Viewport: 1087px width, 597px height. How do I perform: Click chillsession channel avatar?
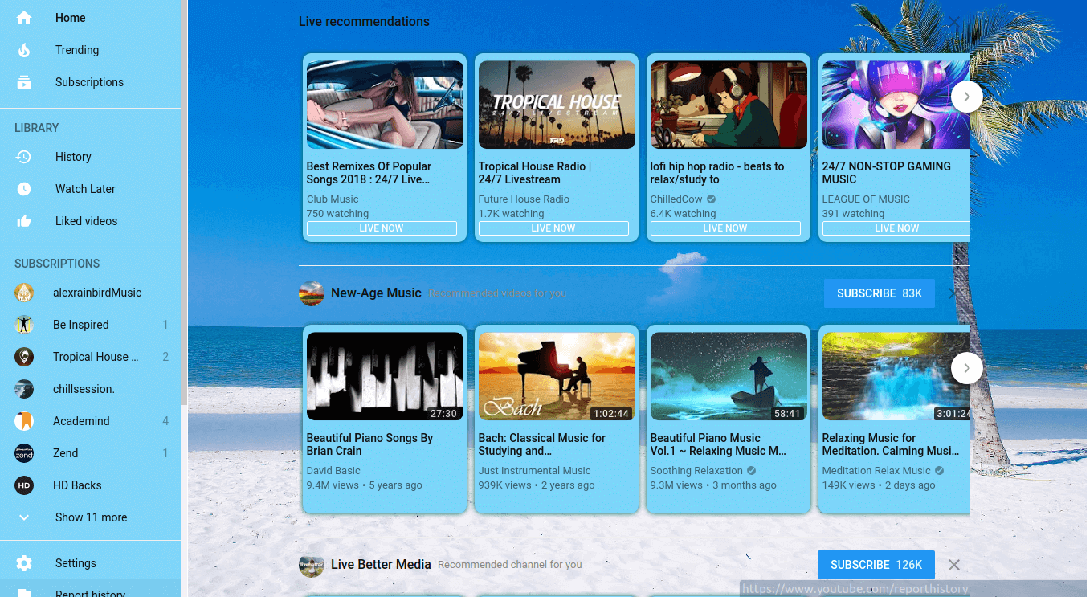pyautogui.click(x=24, y=388)
